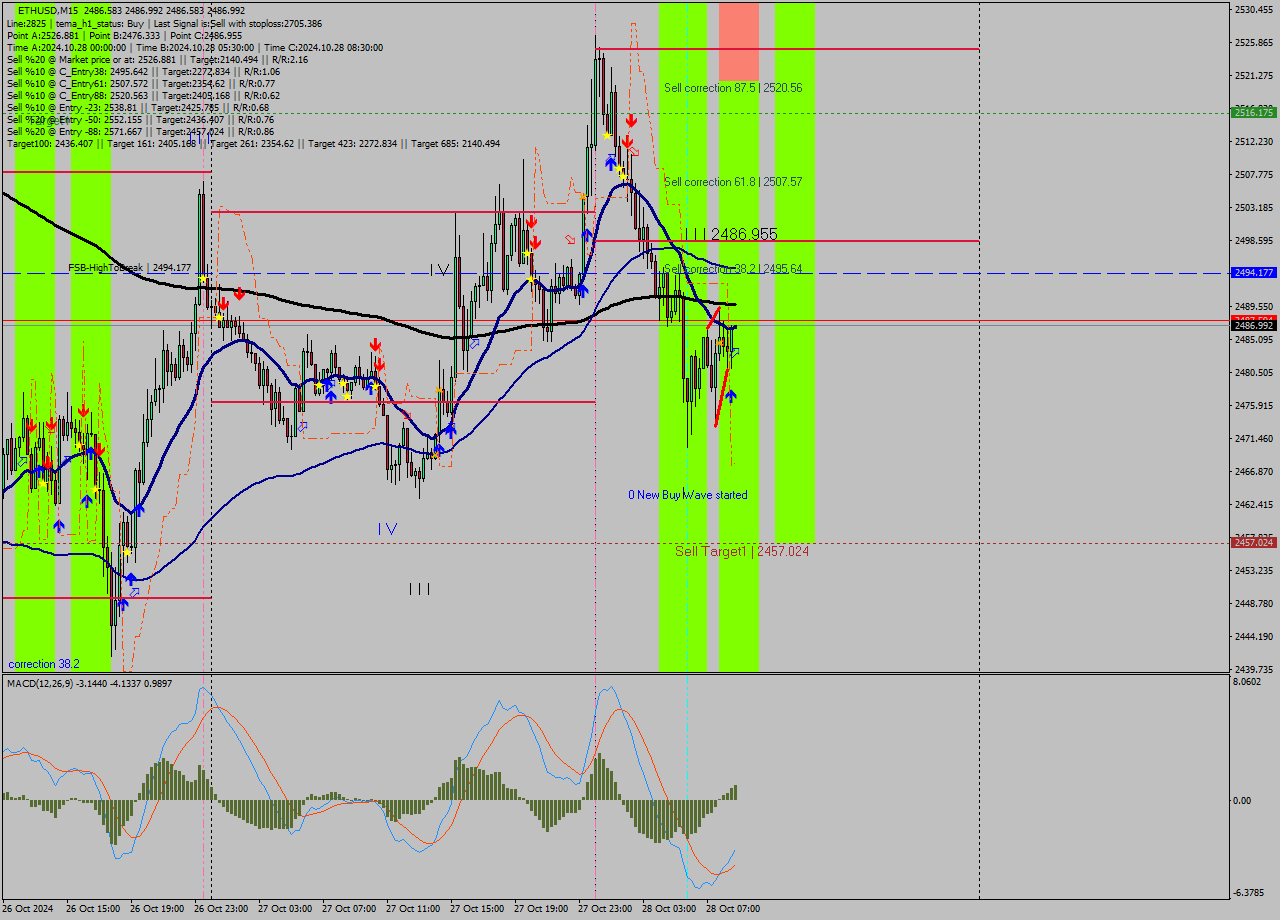The image size is (1280, 920).
Task: Click the salmon red zone rectangle at the chart top
Action: pos(738,42)
